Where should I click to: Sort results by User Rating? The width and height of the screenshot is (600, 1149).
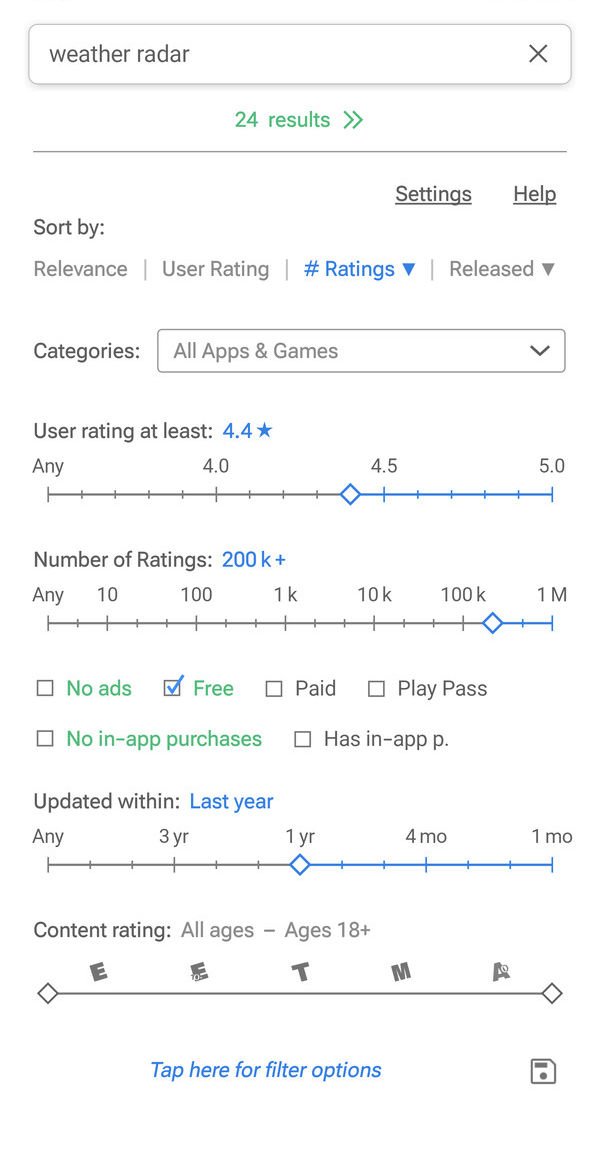(216, 268)
